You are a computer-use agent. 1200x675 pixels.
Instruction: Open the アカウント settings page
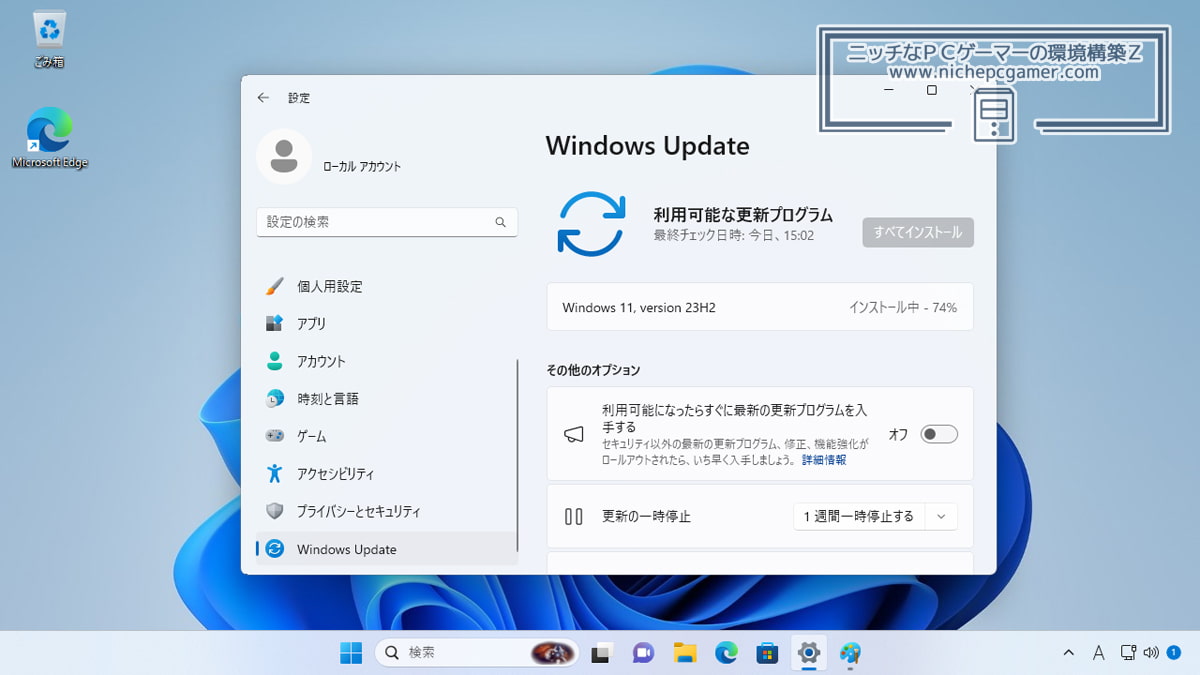(x=387, y=361)
